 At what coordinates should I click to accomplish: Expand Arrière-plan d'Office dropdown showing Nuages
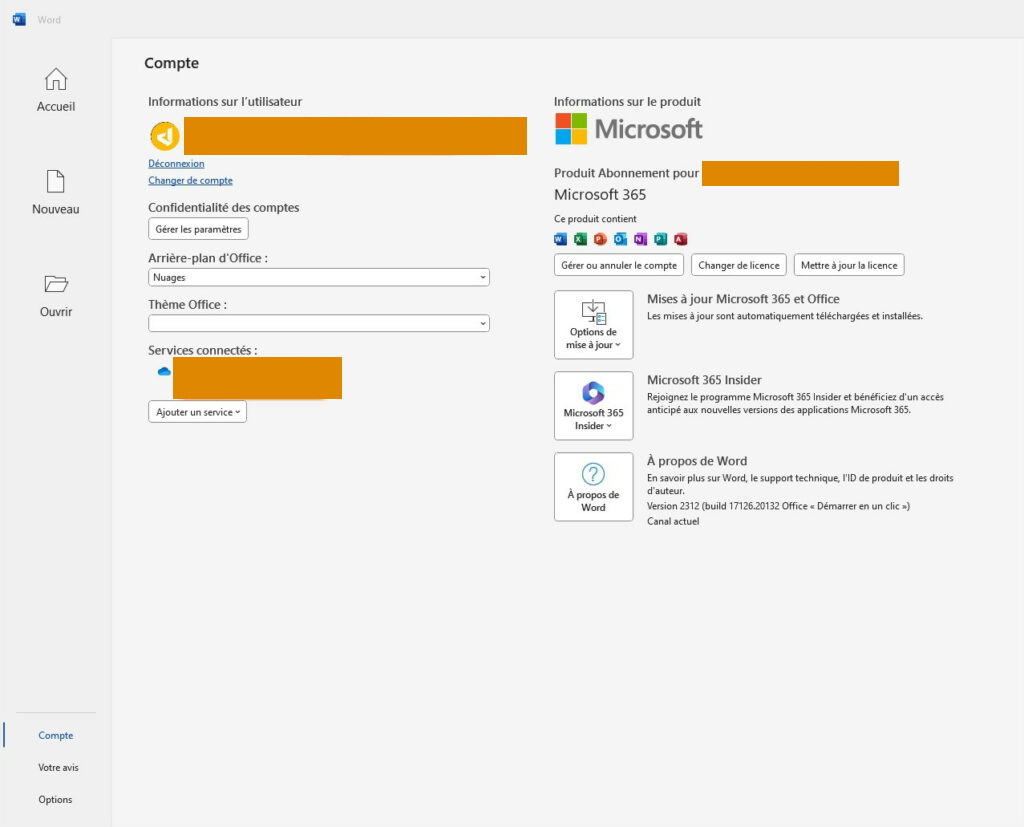click(x=319, y=277)
